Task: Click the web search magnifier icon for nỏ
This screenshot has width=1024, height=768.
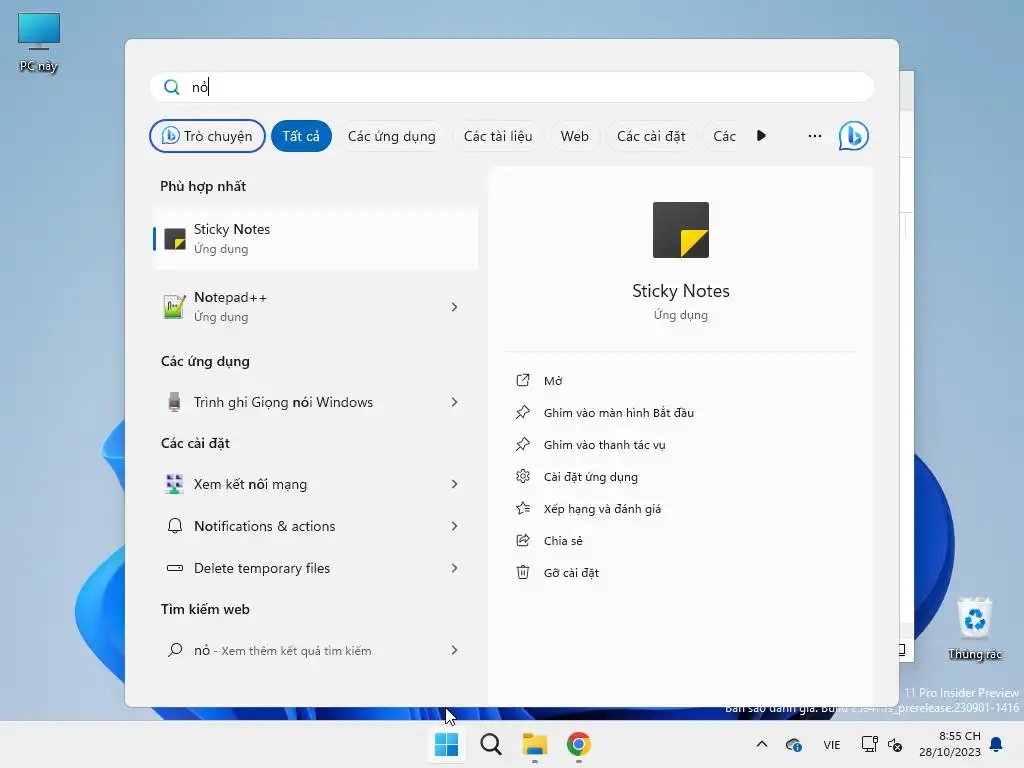Action: pyautogui.click(x=174, y=650)
